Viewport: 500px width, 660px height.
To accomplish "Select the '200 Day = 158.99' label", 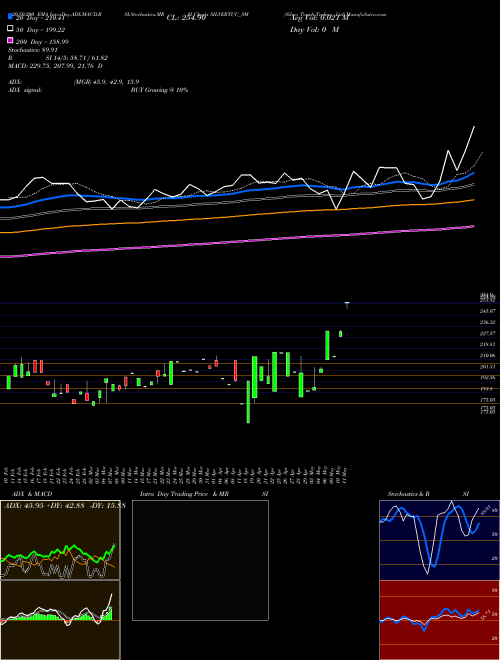I will point(42,41).
